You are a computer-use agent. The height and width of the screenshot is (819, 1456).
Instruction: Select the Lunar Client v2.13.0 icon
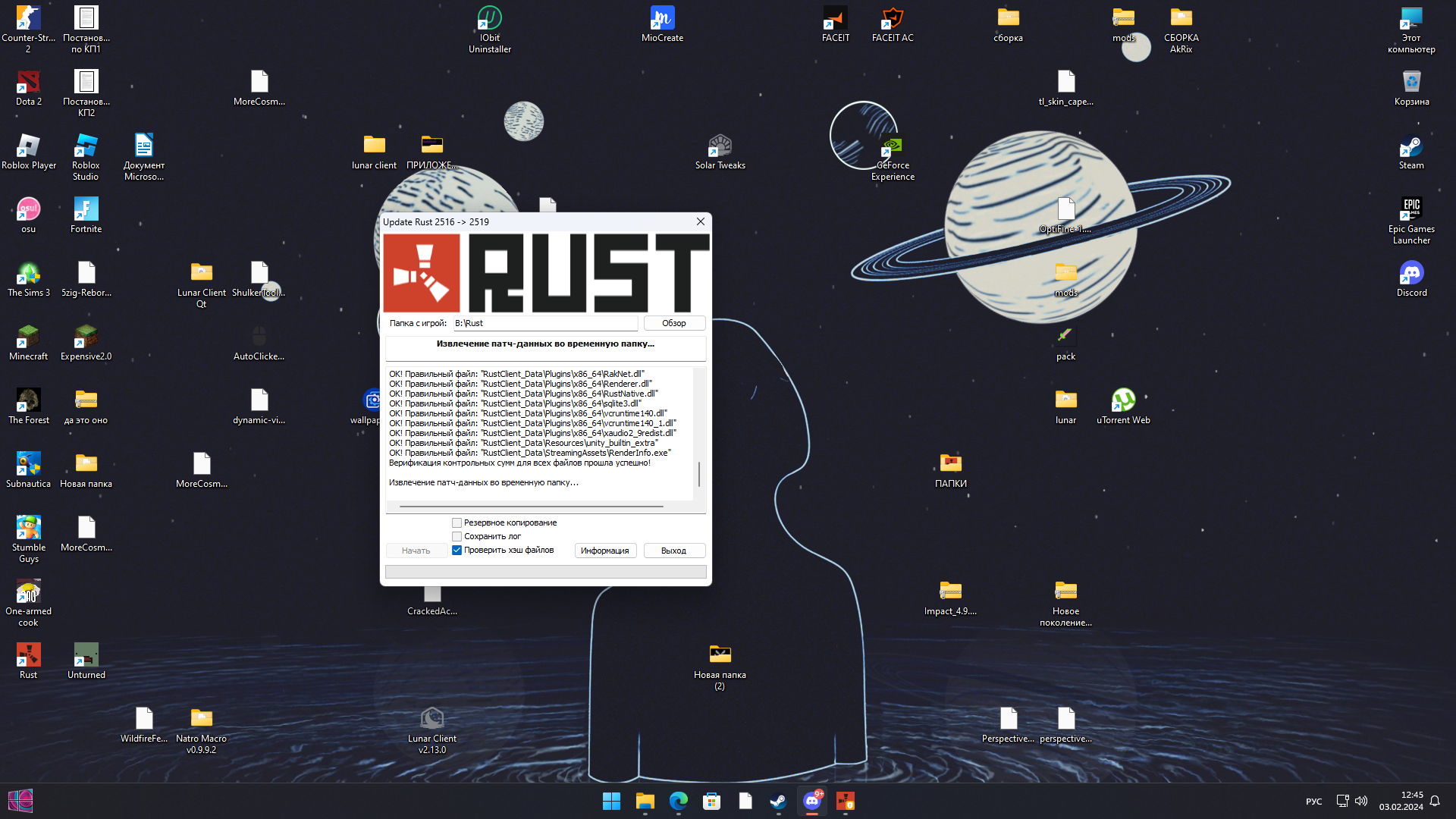(x=431, y=730)
